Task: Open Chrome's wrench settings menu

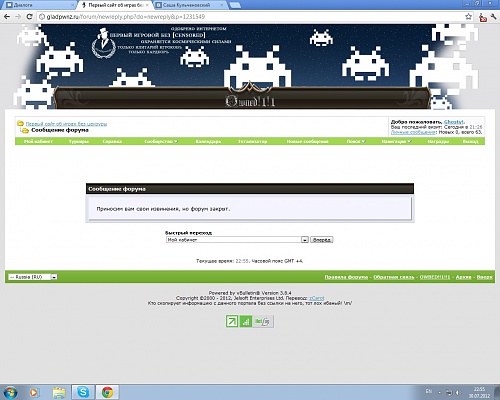Action: pyautogui.click(x=494, y=17)
